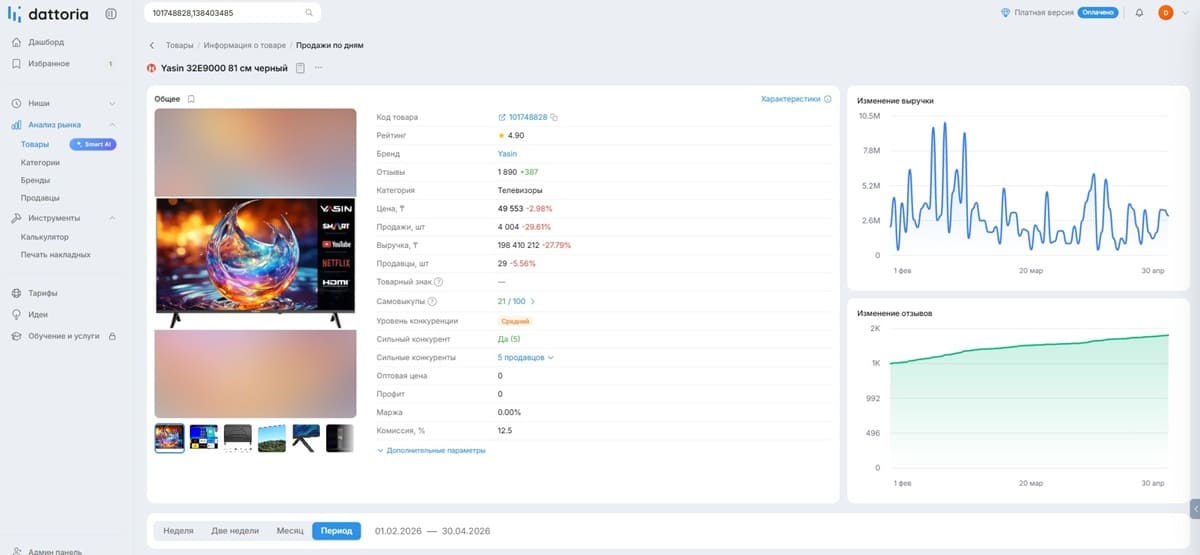Open Калькулятор tool
The image size is (1200, 555).
pos(45,237)
